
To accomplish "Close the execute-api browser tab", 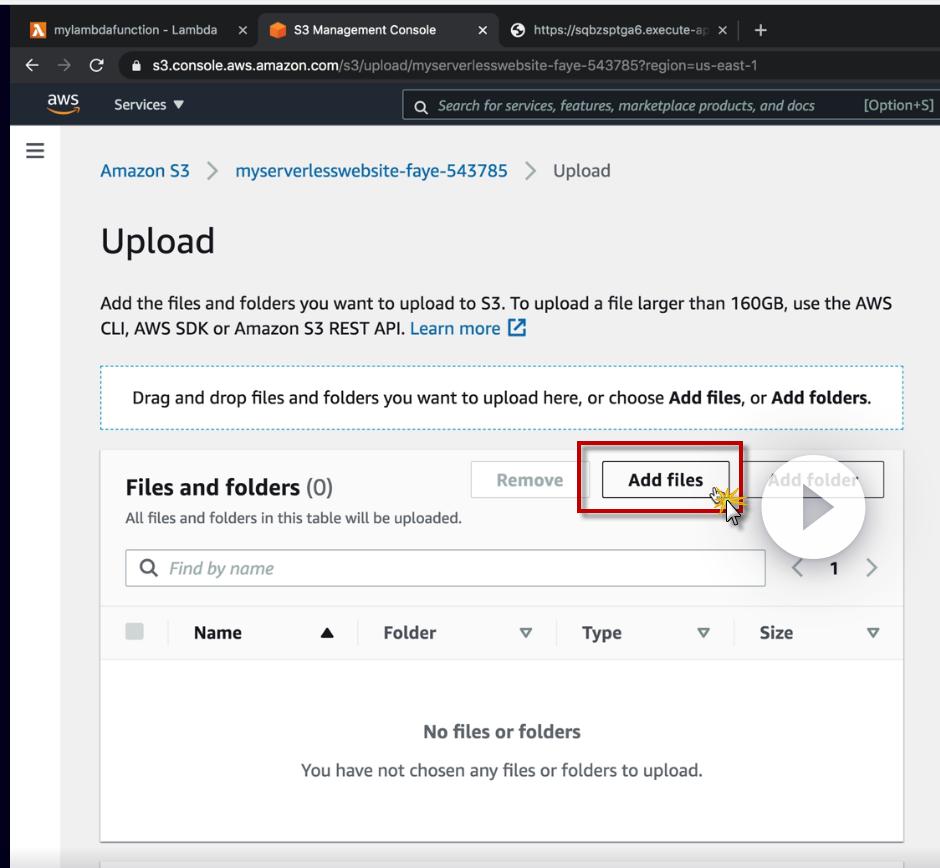I will click(x=723, y=30).
